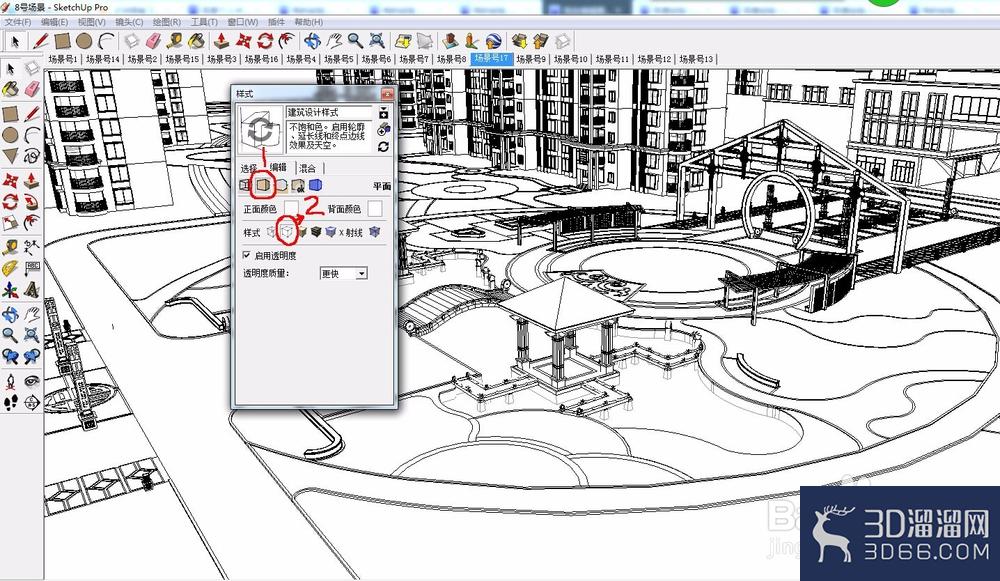The height and width of the screenshot is (581, 1000).
Task: Click the Position Camera tool
Action: pyautogui.click(x=10, y=381)
